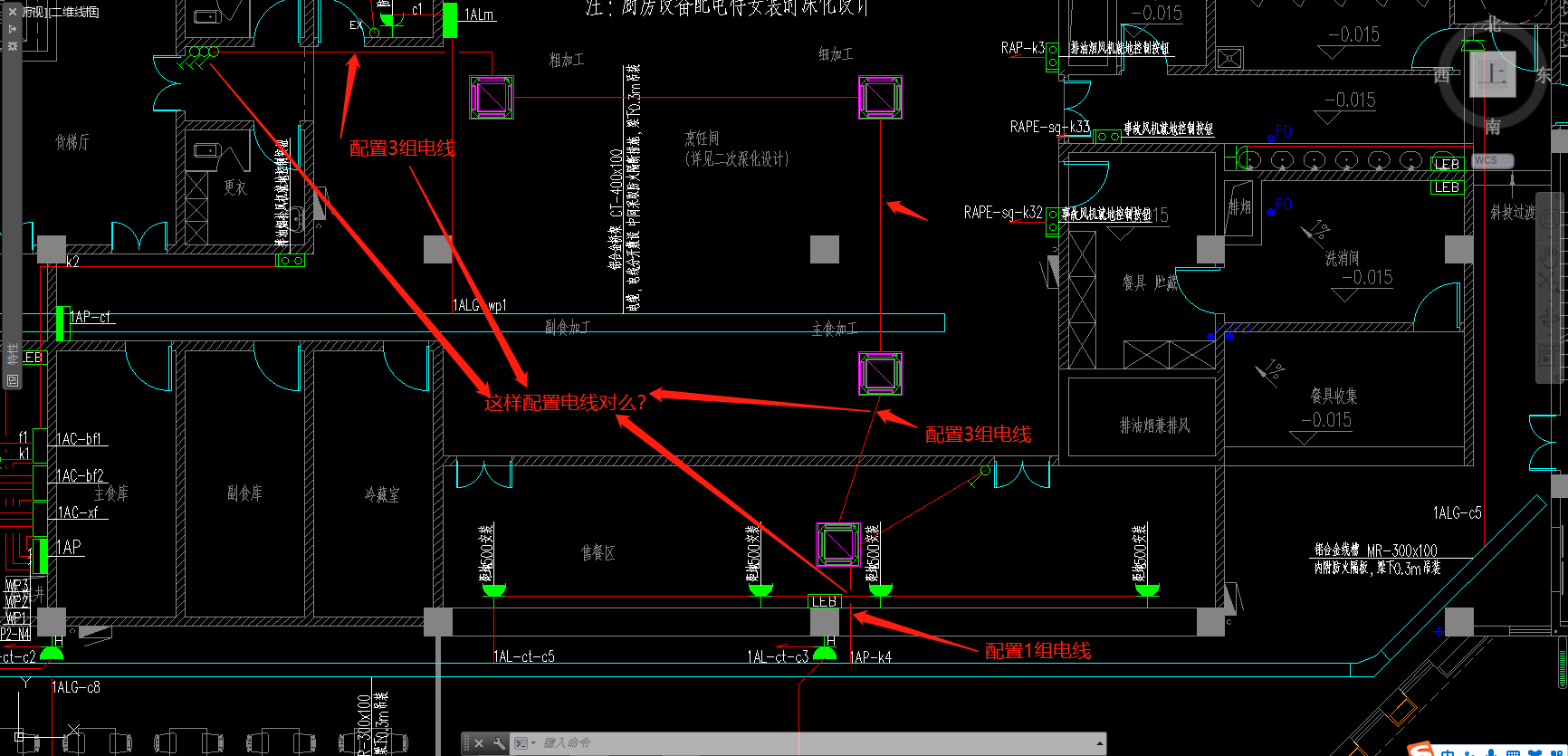Select room label '冷藏室'
The width and height of the screenshot is (1568, 756).
click(x=381, y=494)
